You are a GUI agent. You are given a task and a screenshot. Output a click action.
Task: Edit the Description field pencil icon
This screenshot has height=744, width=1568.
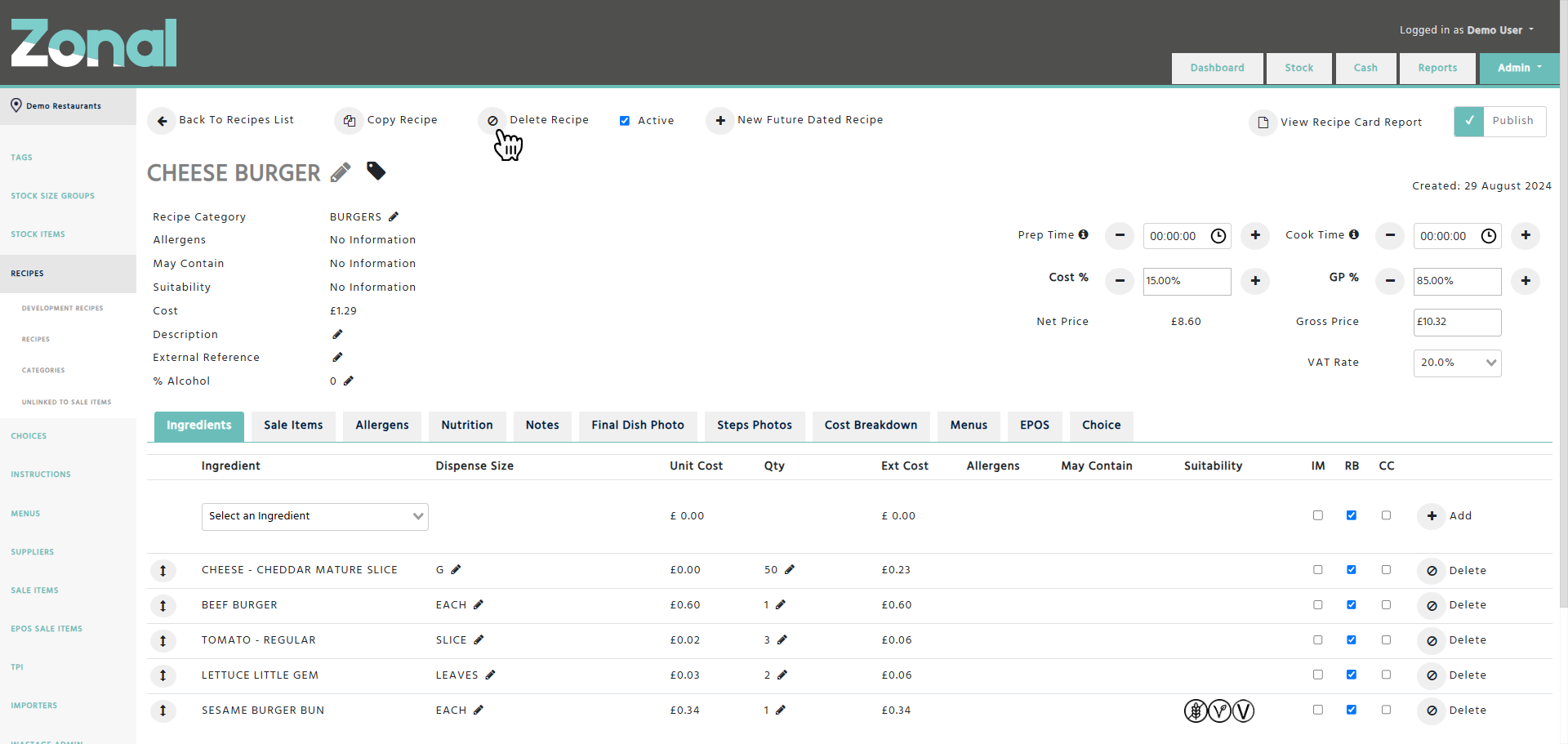click(x=337, y=334)
